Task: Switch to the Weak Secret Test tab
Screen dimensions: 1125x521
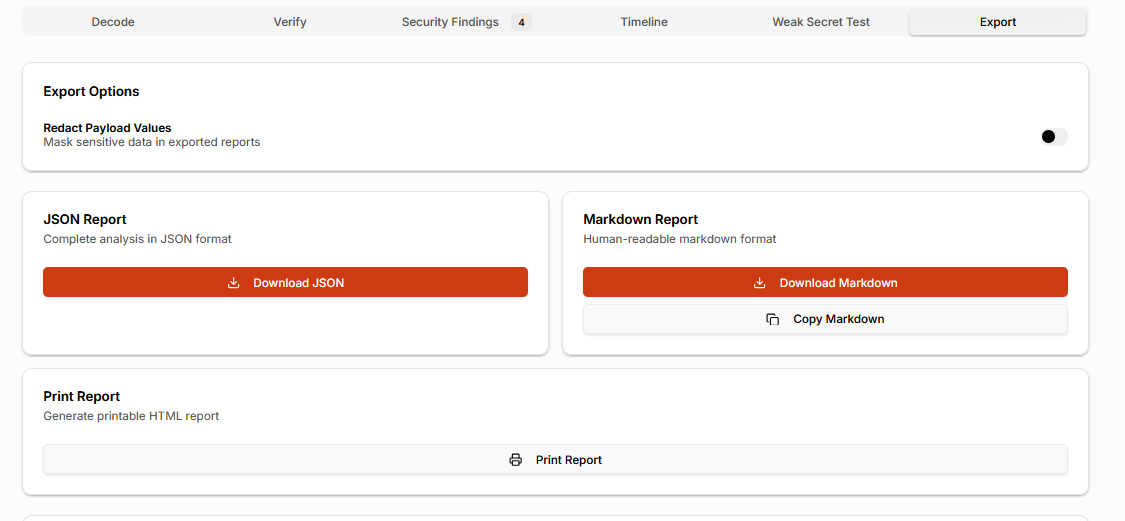Action: (821, 22)
